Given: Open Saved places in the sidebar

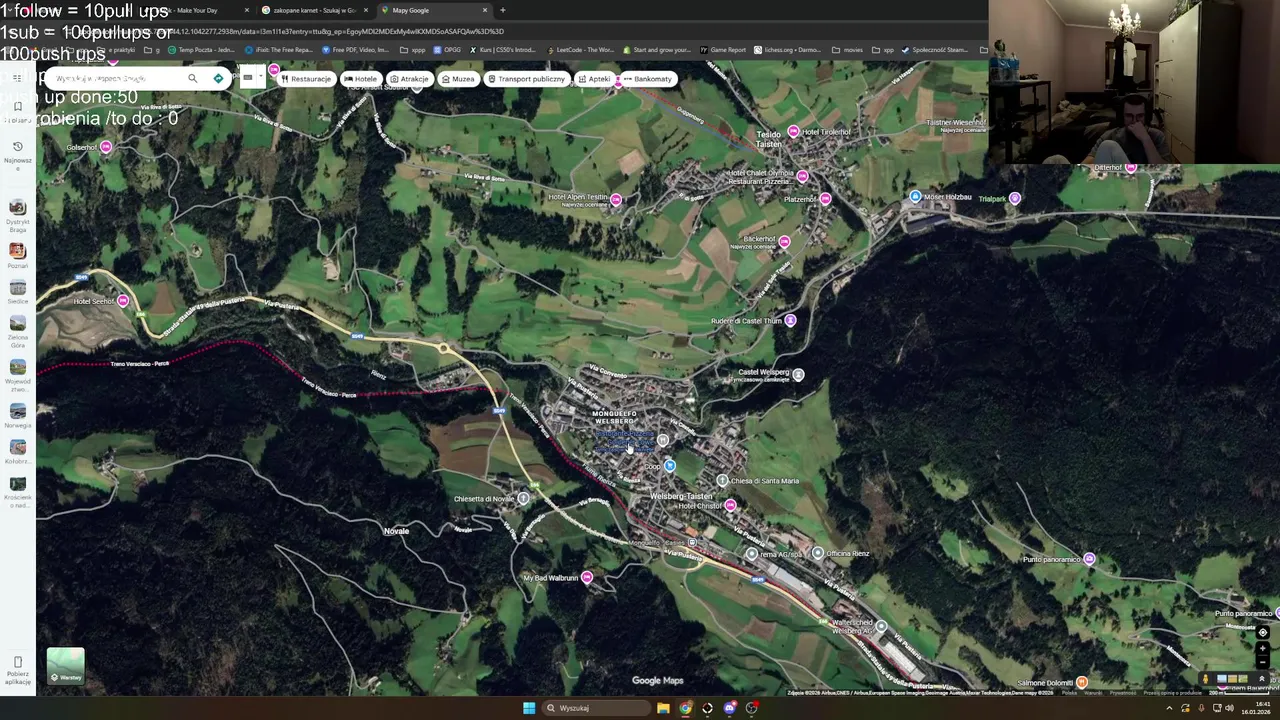Looking at the screenshot, I should (x=17, y=110).
